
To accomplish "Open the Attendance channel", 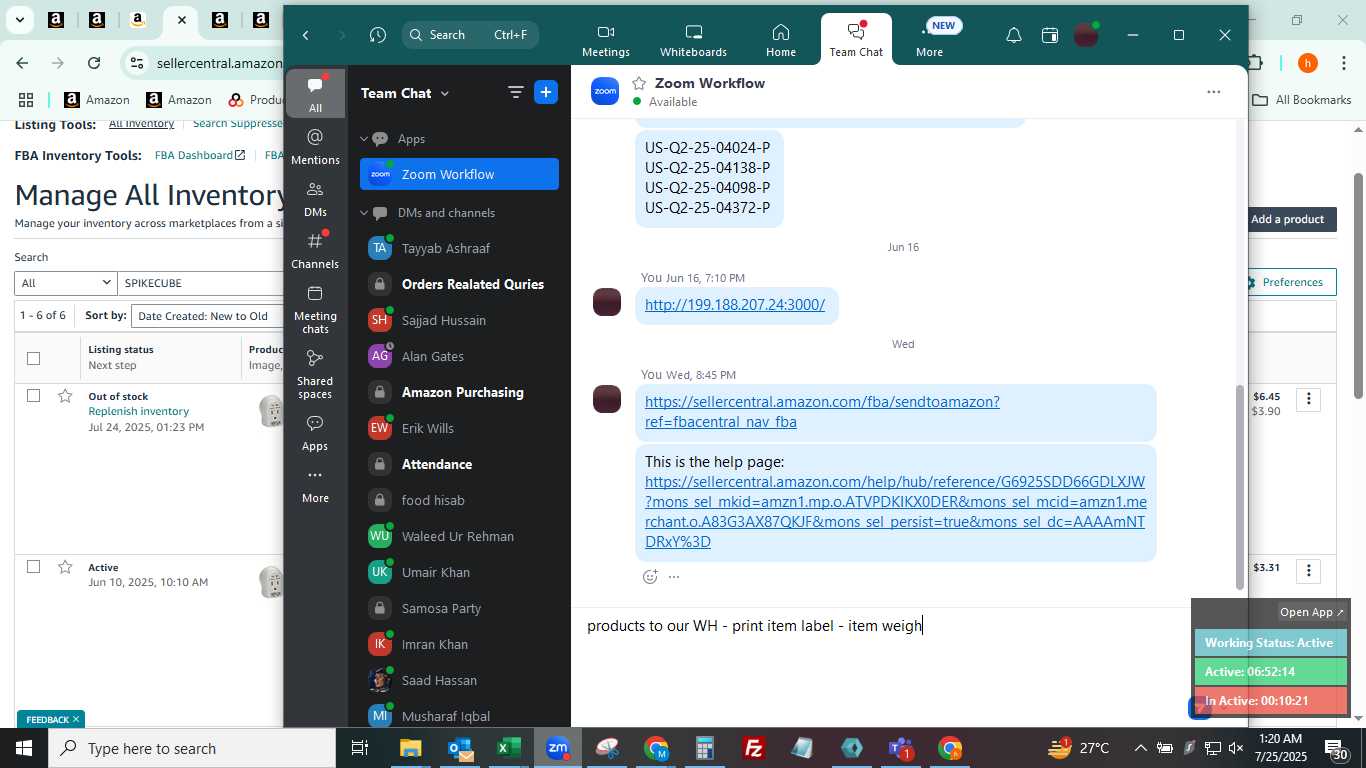I will point(459,464).
